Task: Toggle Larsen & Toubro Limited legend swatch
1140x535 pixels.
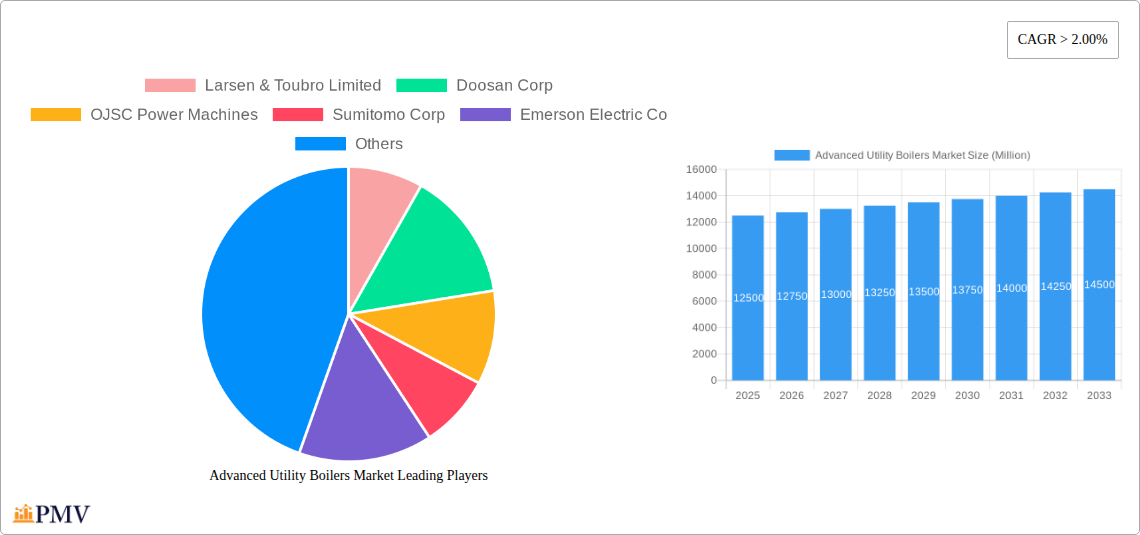Action: (170, 86)
